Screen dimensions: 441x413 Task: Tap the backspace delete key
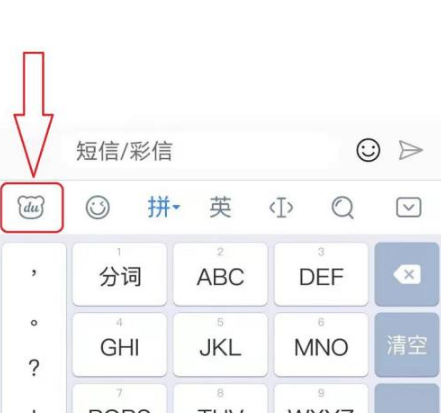[x=407, y=274]
